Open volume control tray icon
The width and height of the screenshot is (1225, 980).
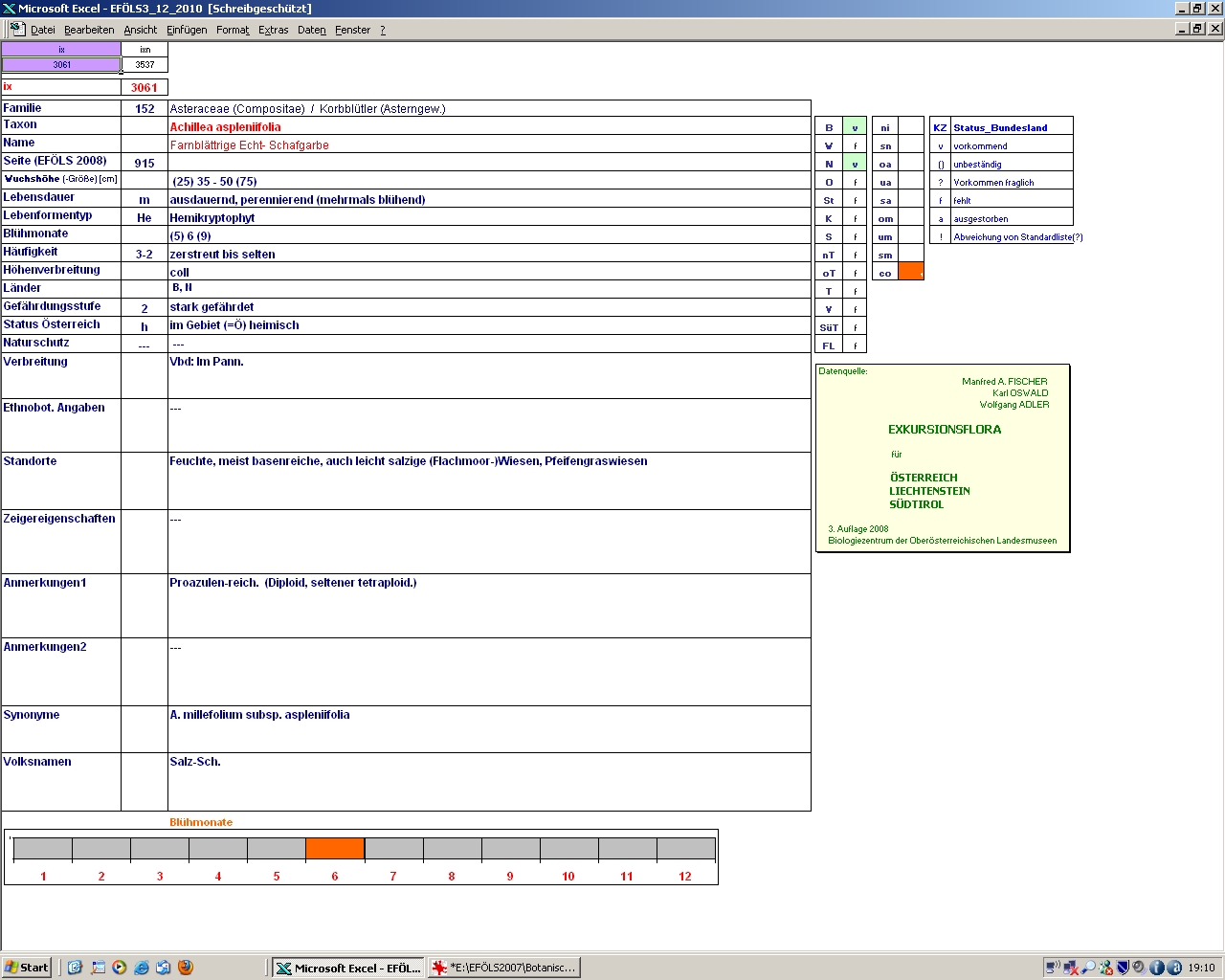click(x=1140, y=968)
